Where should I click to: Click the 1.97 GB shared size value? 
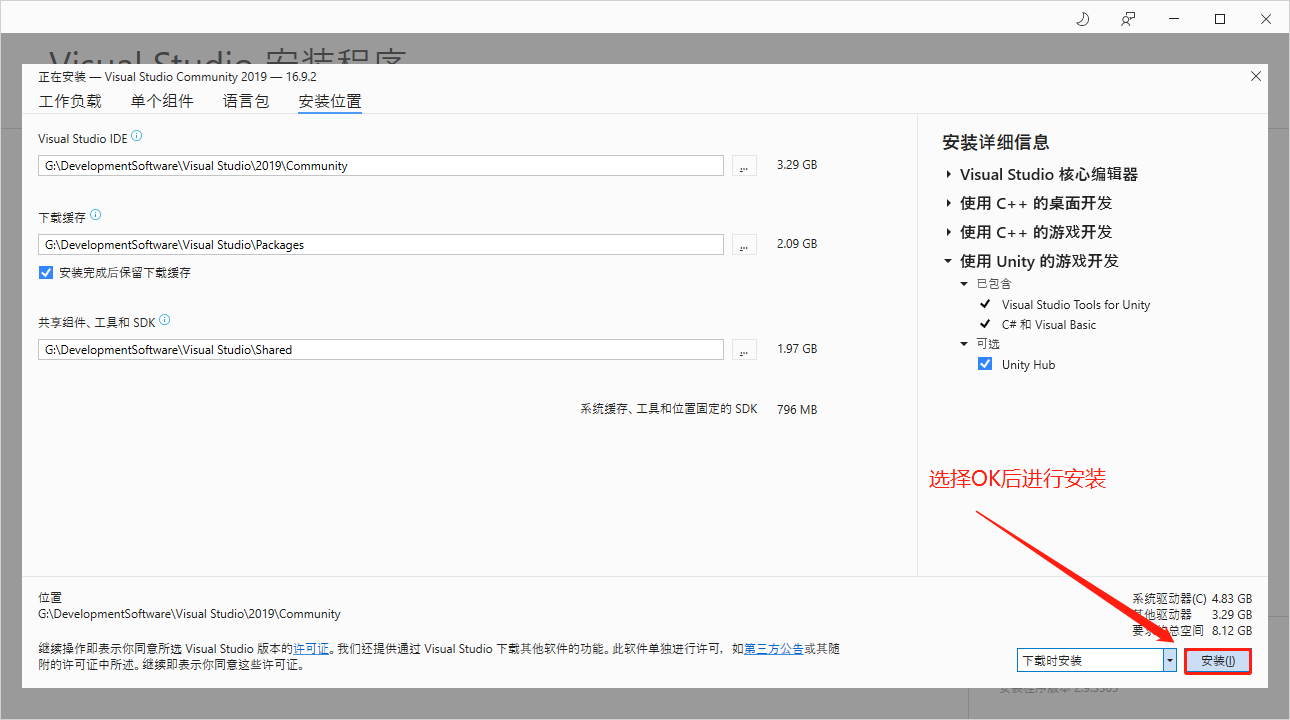click(x=797, y=349)
